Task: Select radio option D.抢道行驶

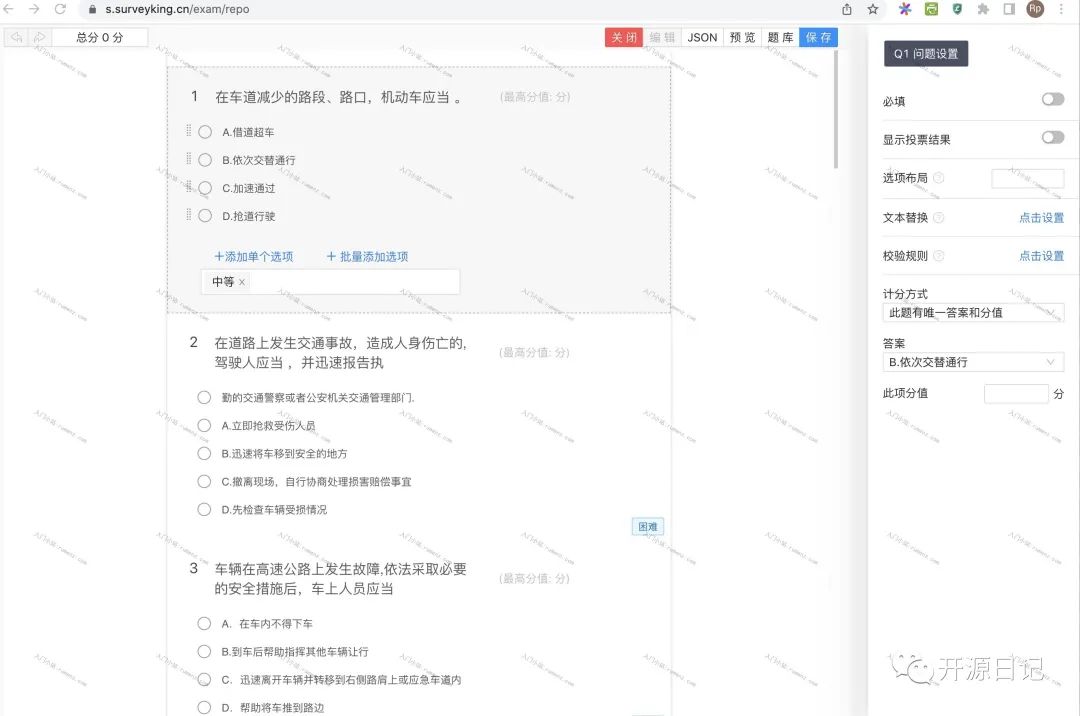Action: pyautogui.click(x=205, y=215)
